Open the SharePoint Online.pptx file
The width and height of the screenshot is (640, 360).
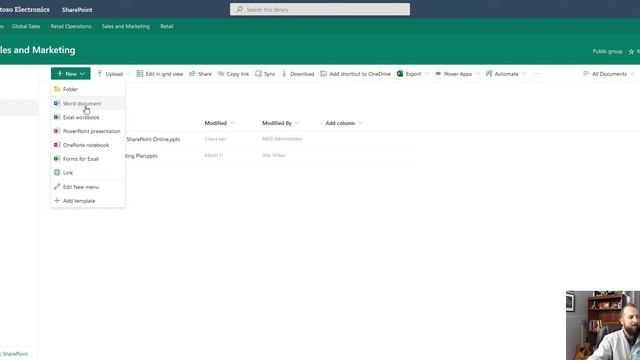point(153,139)
